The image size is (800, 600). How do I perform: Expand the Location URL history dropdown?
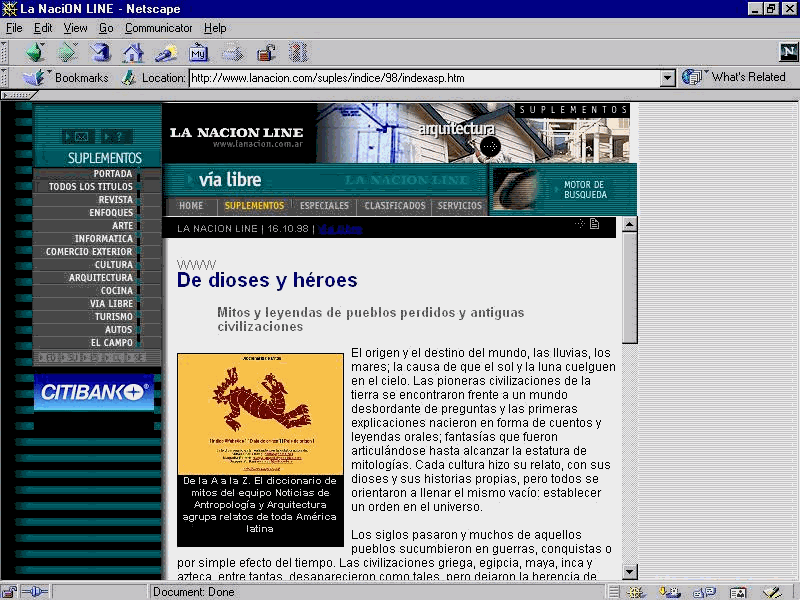click(x=667, y=78)
